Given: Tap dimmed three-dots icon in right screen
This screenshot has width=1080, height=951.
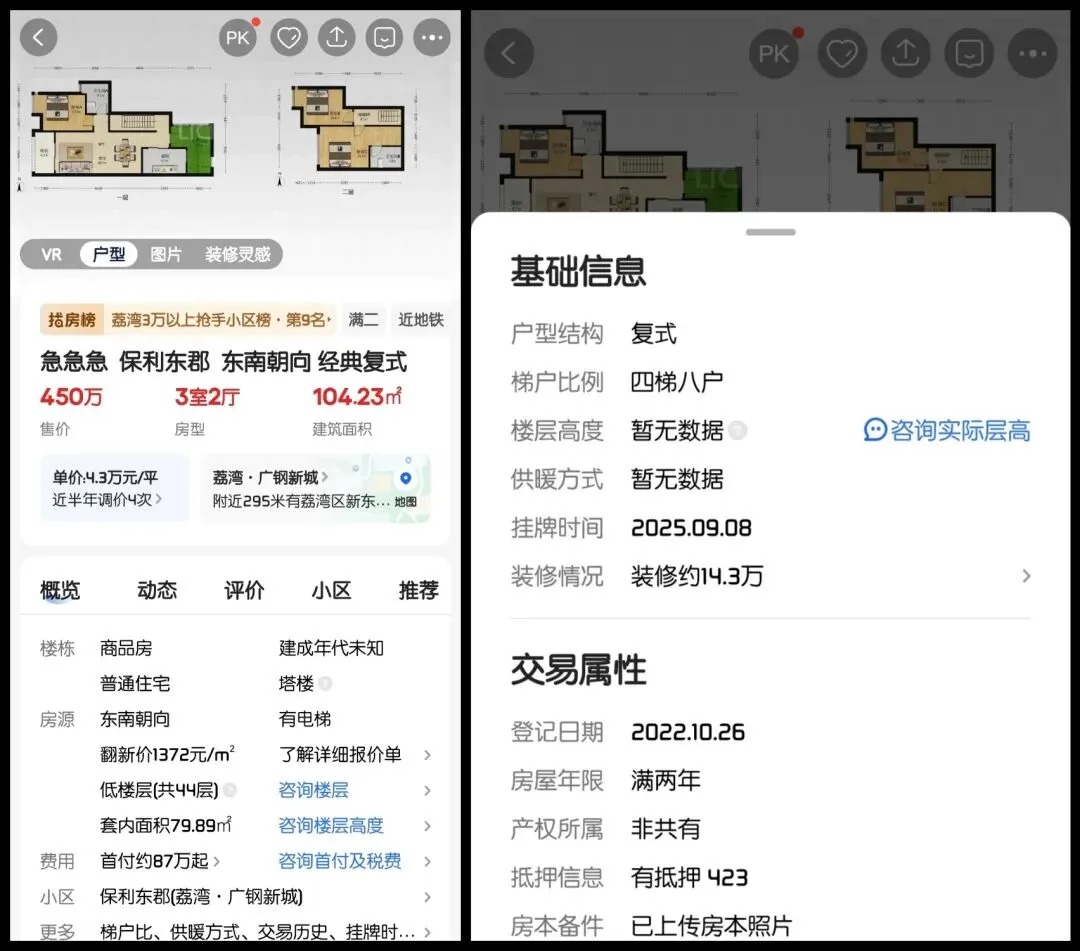Looking at the screenshot, I should tap(1032, 53).
